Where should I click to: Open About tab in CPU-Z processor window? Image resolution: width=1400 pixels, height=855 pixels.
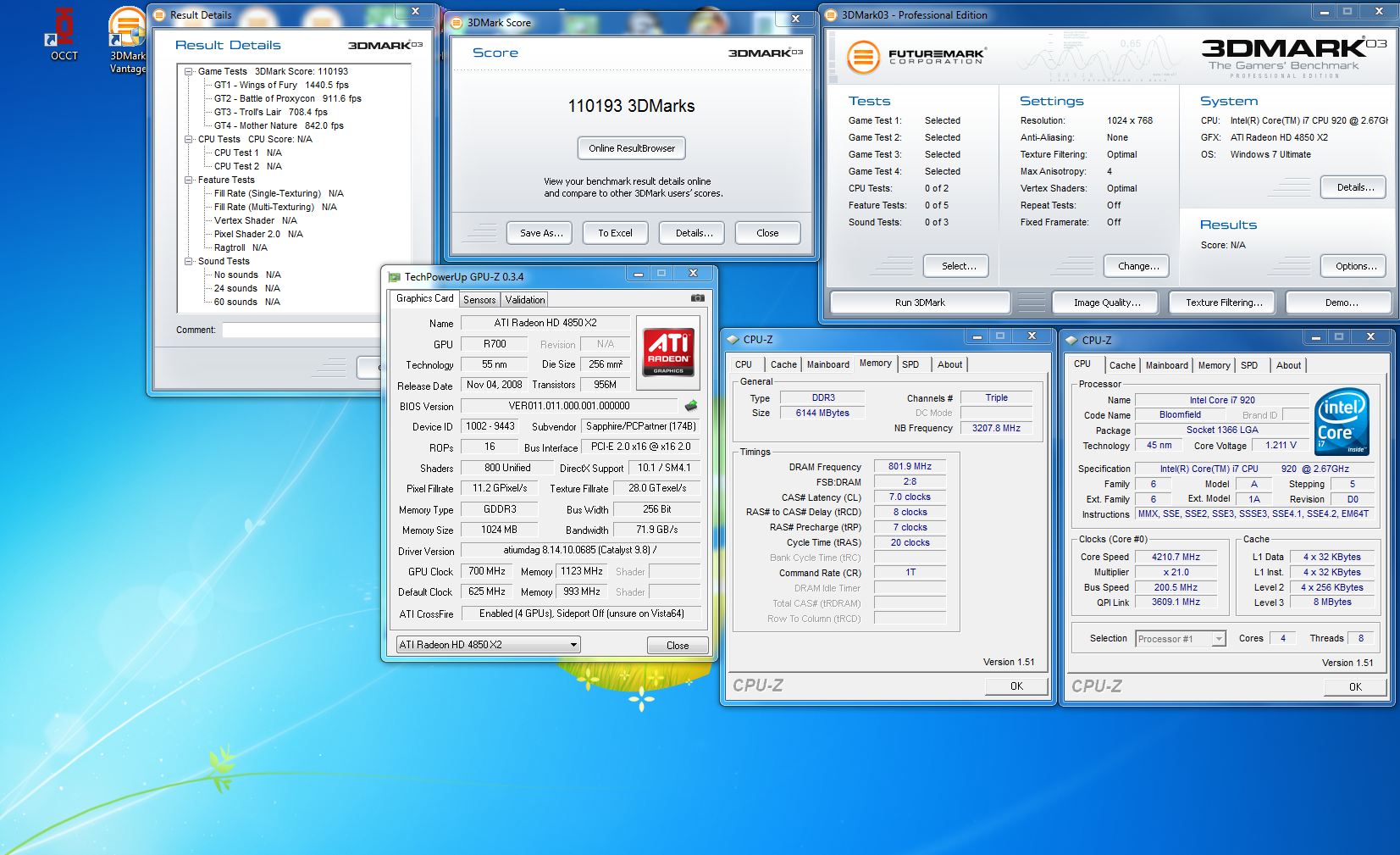pyautogui.click(x=1288, y=365)
